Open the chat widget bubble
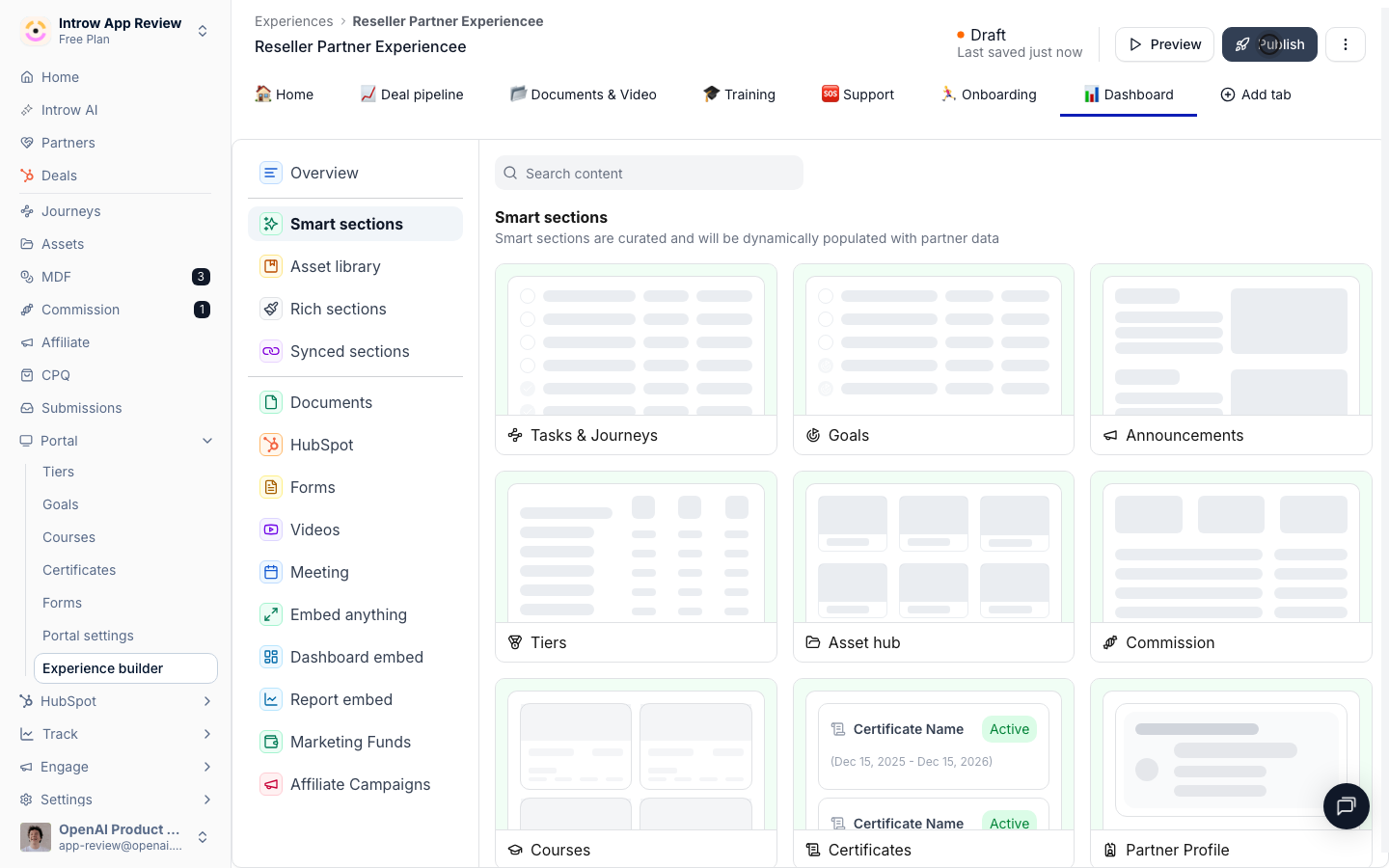The height and width of the screenshot is (868, 1389). (x=1347, y=806)
